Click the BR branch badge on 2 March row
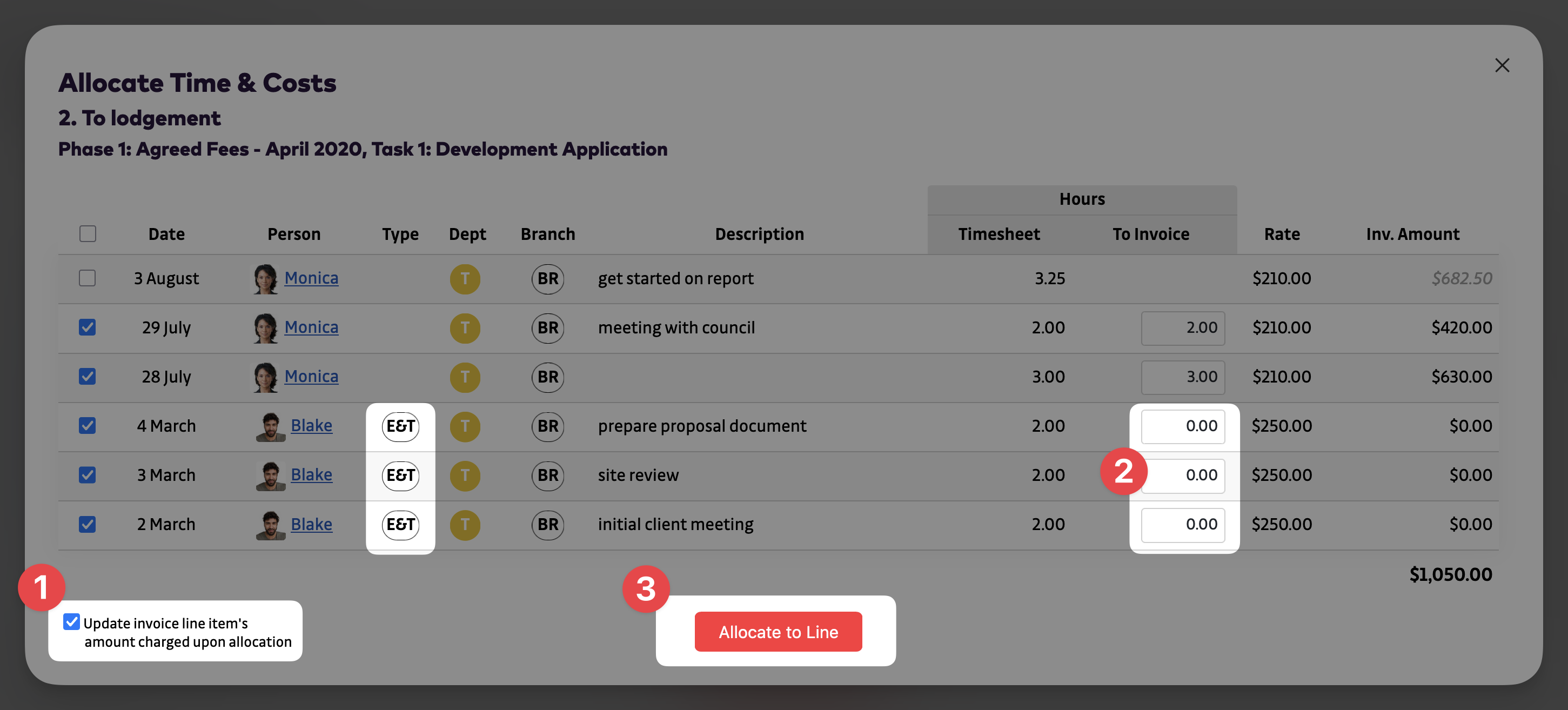 coord(547,524)
